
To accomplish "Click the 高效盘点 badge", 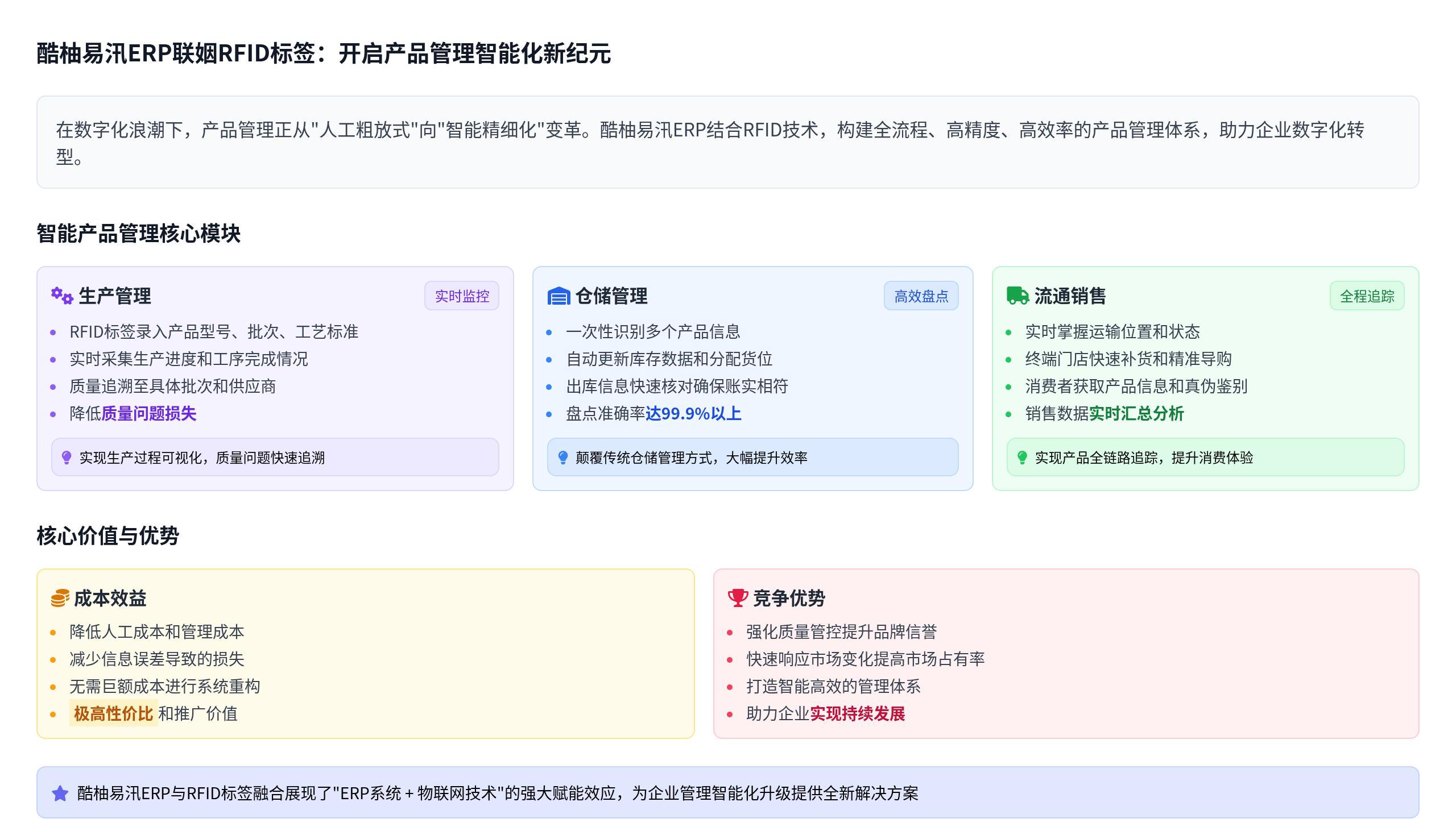I will pos(921,296).
